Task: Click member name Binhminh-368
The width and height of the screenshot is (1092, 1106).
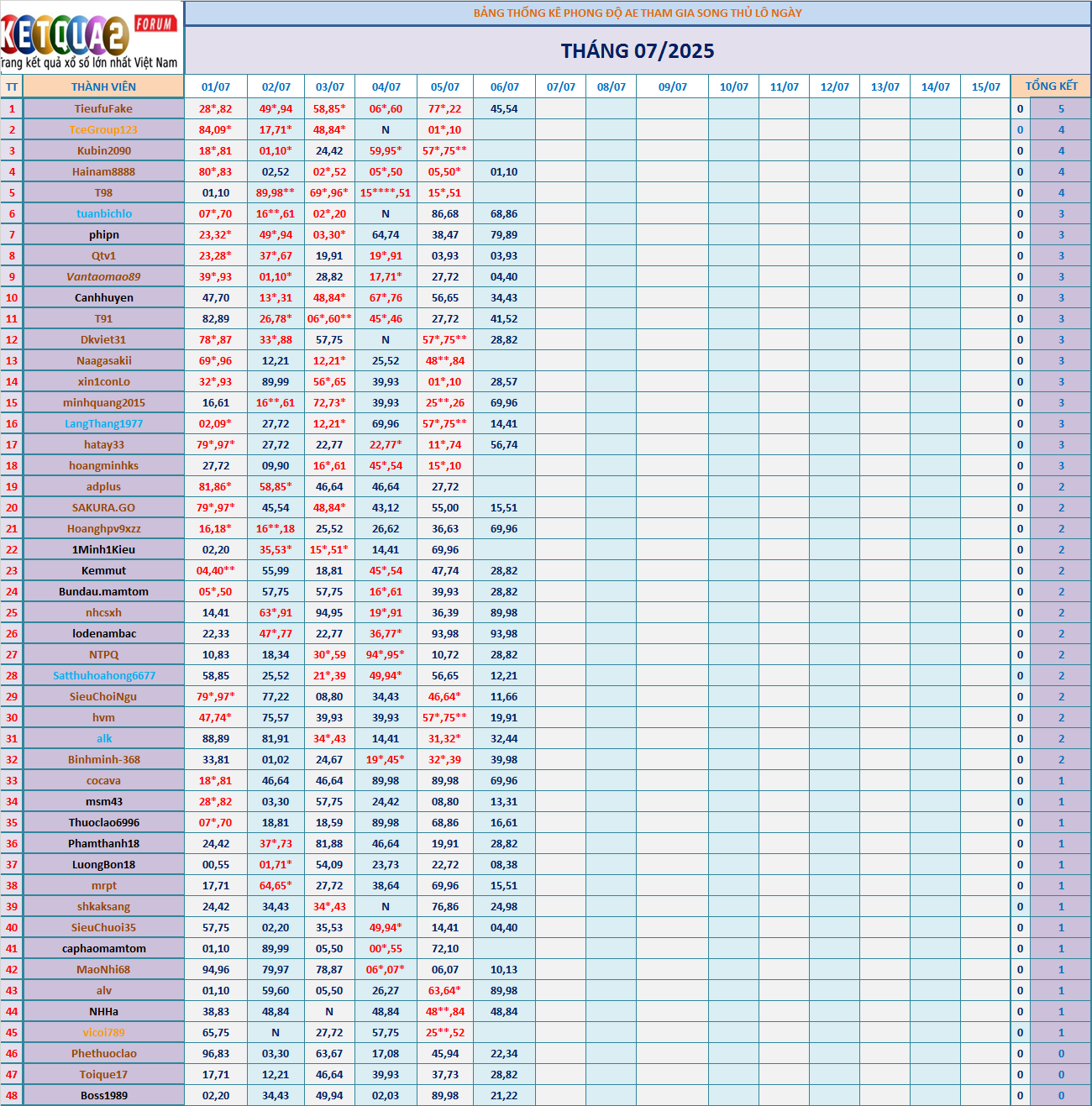Action: pyautogui.click(x=103, y=759)
